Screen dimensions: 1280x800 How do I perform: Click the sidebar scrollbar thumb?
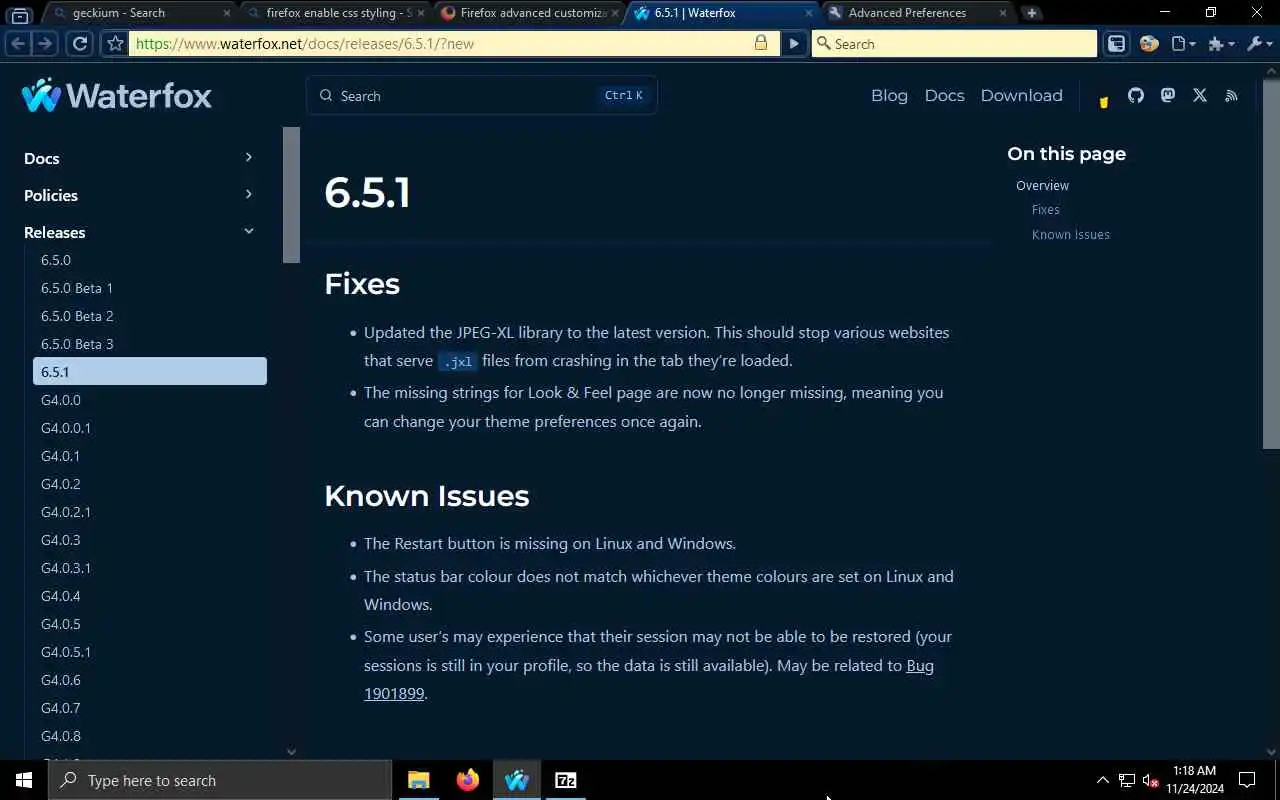291,195
